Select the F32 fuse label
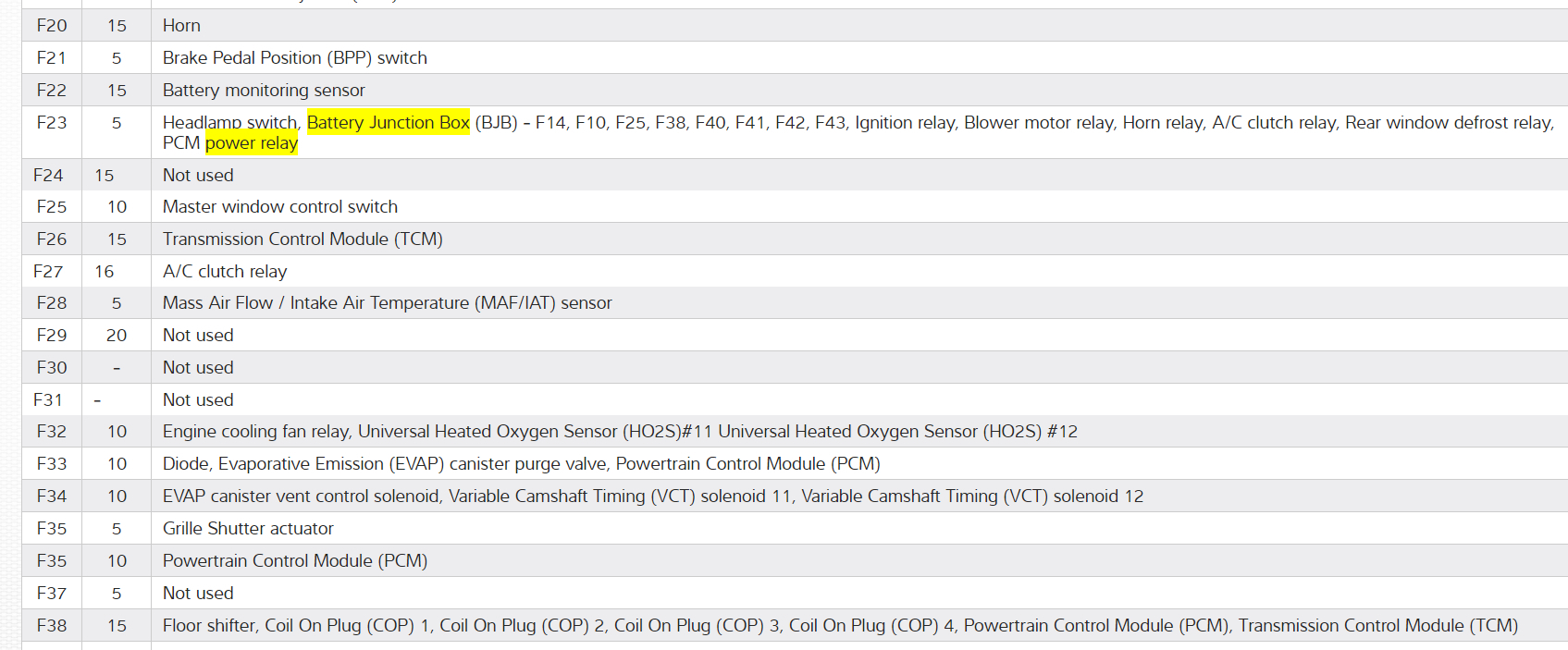Viewport: 1568px width, 650px height. [x=52, y=432]
